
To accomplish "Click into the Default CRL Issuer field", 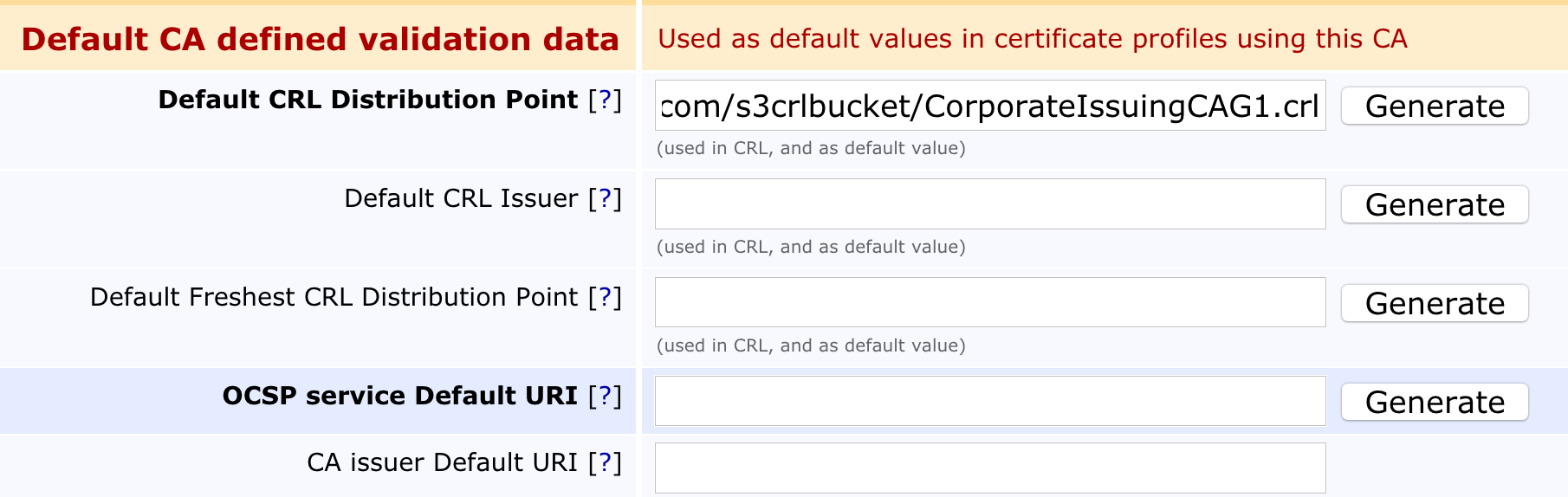I will click(x=989, y=204).
